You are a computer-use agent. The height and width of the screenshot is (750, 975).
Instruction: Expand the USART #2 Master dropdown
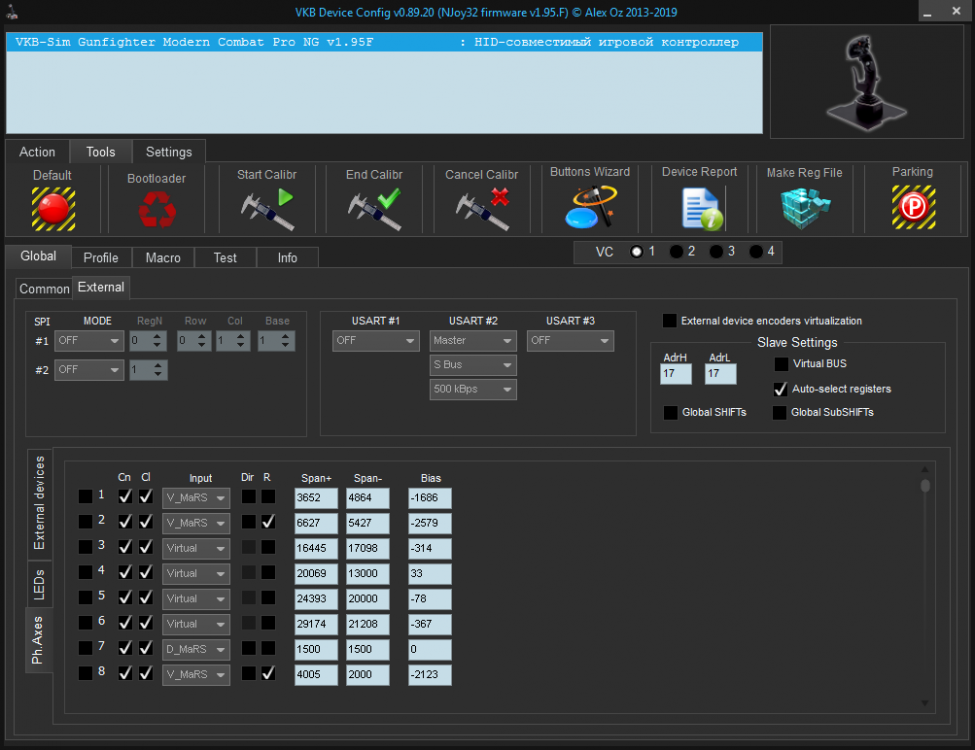(x=473, y=341)
